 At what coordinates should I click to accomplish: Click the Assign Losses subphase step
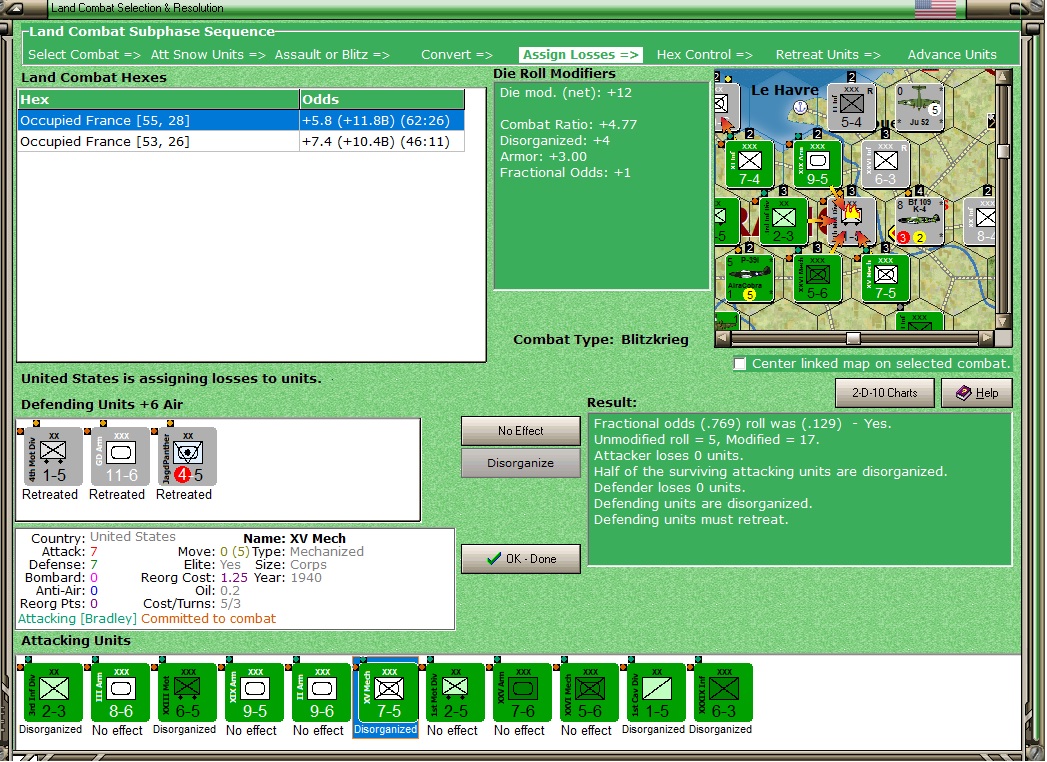coord(581,55)
